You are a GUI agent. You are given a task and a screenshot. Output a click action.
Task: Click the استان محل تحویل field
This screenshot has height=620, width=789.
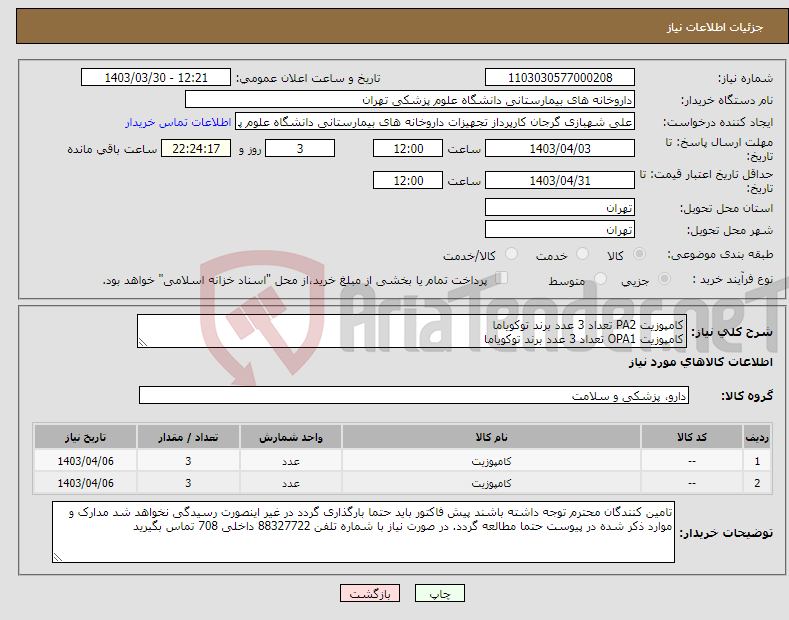(560, 207)
